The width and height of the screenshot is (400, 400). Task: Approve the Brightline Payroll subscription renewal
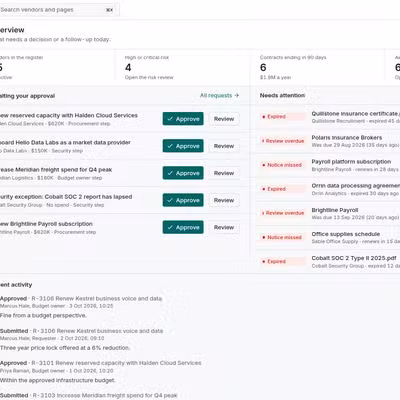pyautogui.click(x=183, y=227)
